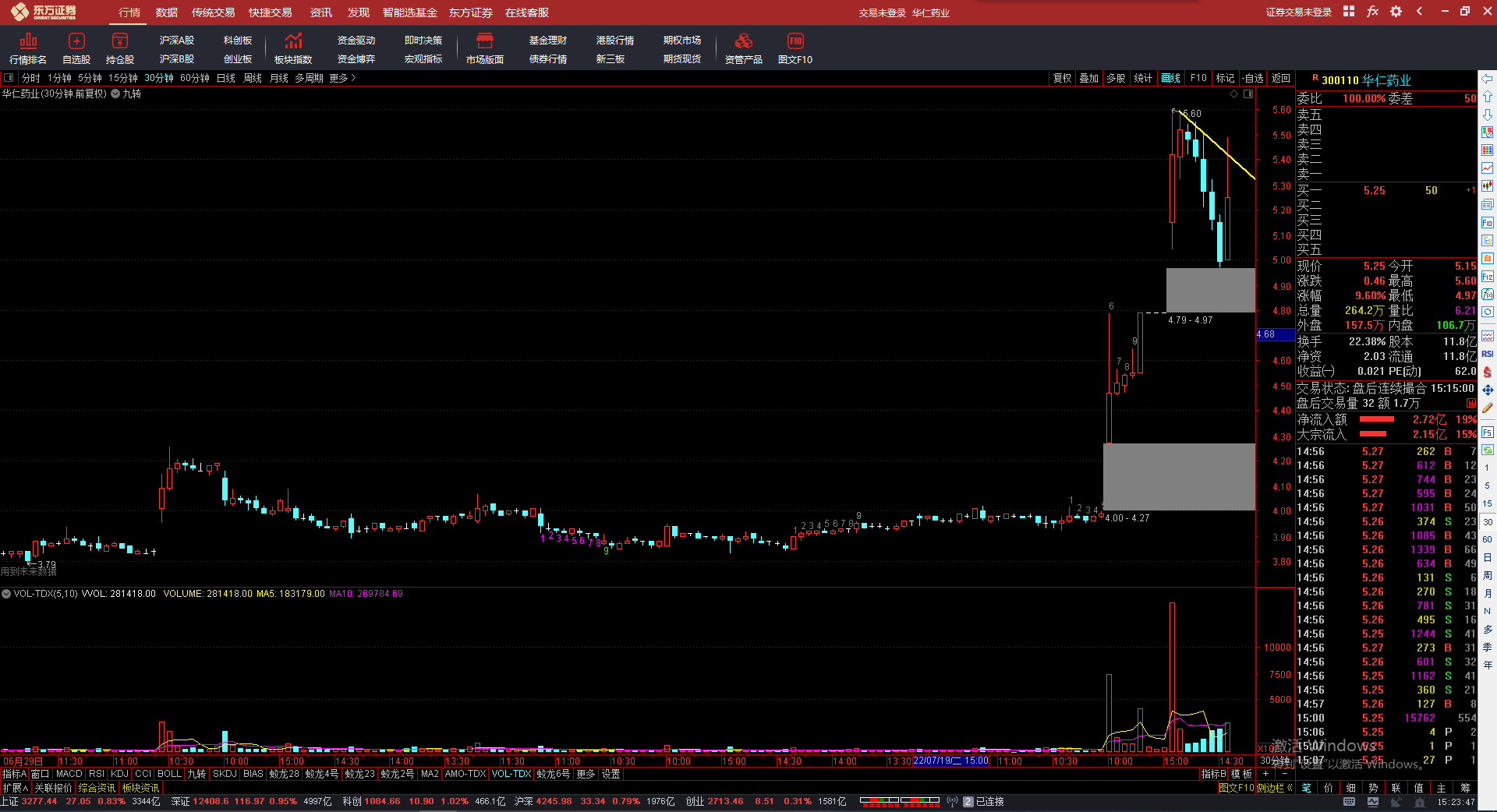Click the 证券交易未登录 login link

tap(1299, 12)
